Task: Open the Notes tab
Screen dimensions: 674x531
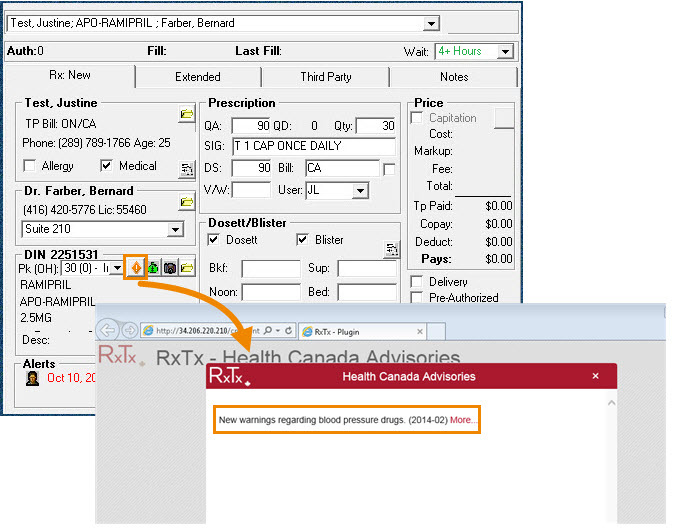Action: (454, 77)
